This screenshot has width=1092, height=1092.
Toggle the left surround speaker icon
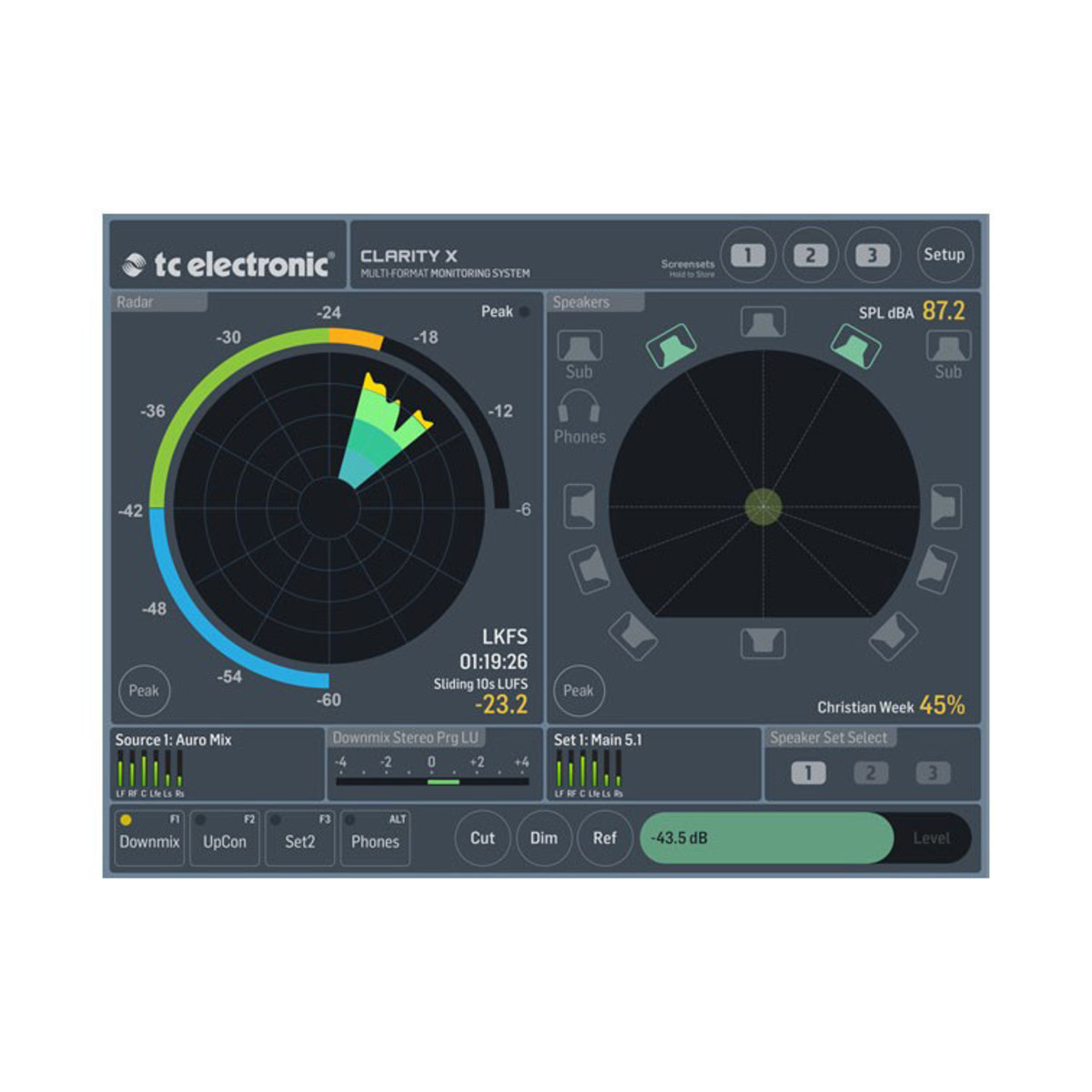click(x=590, y=570)
